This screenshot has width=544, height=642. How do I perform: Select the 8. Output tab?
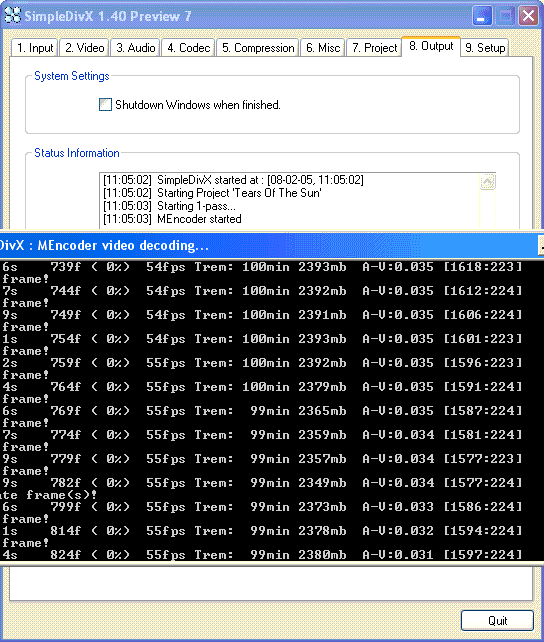point(431,46)
